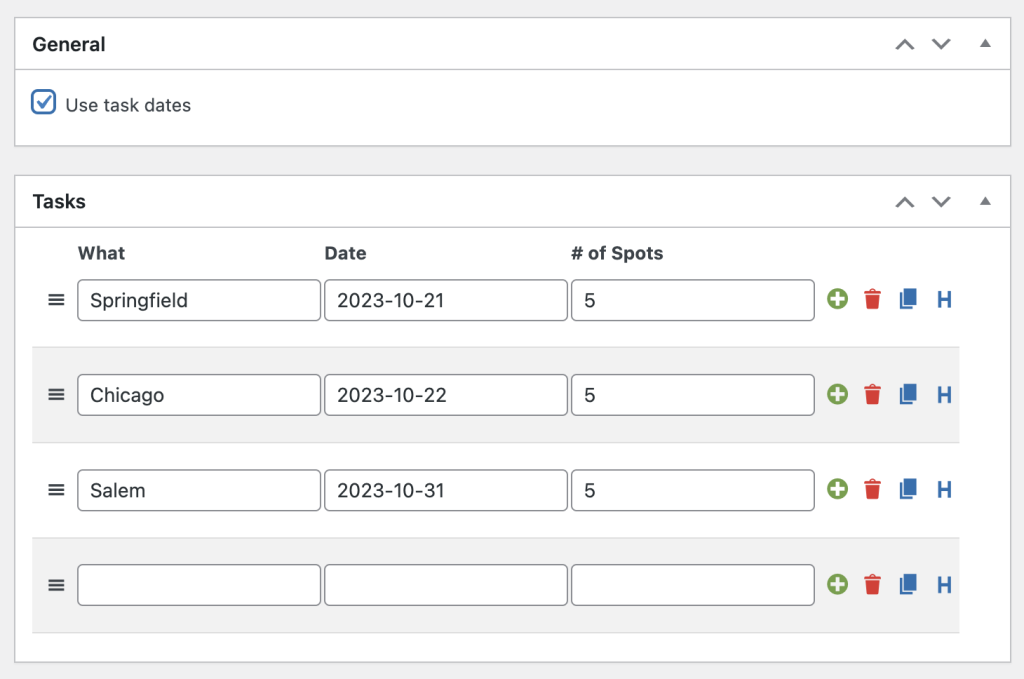Image resolution: width=1024 pixels, height=679 pixels.
Task: Click the General panel heading
Action: coord(69,44)
